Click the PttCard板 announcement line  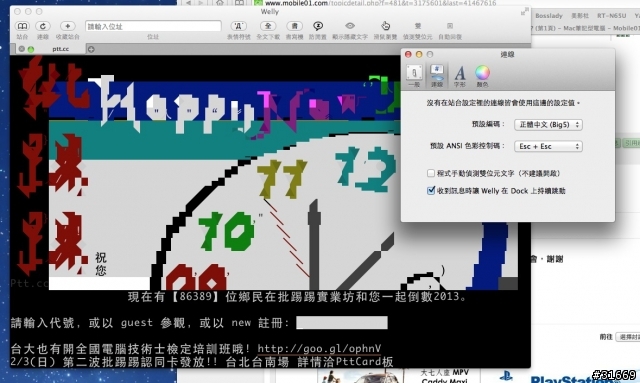pyautogui.click(x=202, y=361)
